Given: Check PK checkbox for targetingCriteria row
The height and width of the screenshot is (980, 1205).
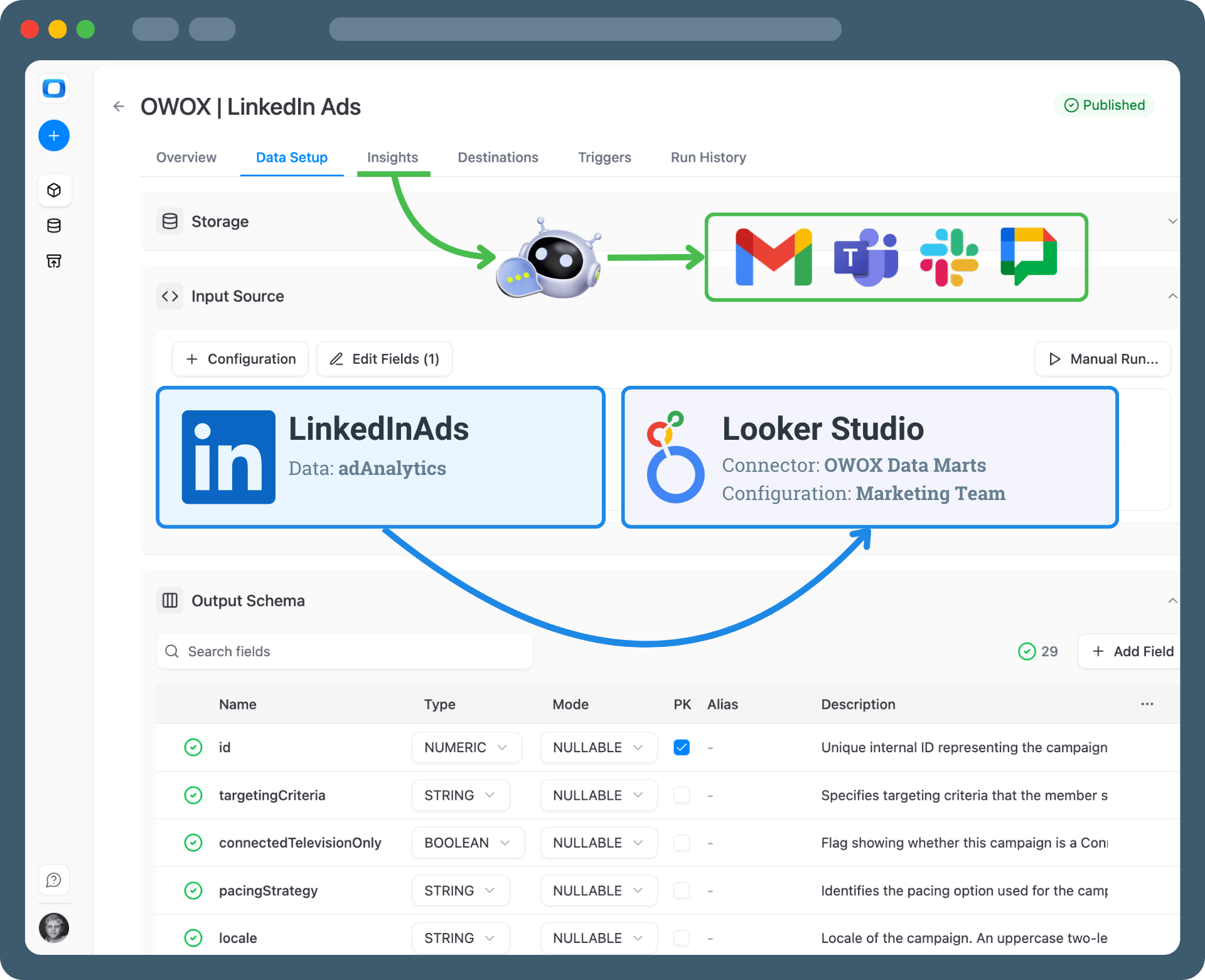Looking at the screenshot, I should point(682,795).
